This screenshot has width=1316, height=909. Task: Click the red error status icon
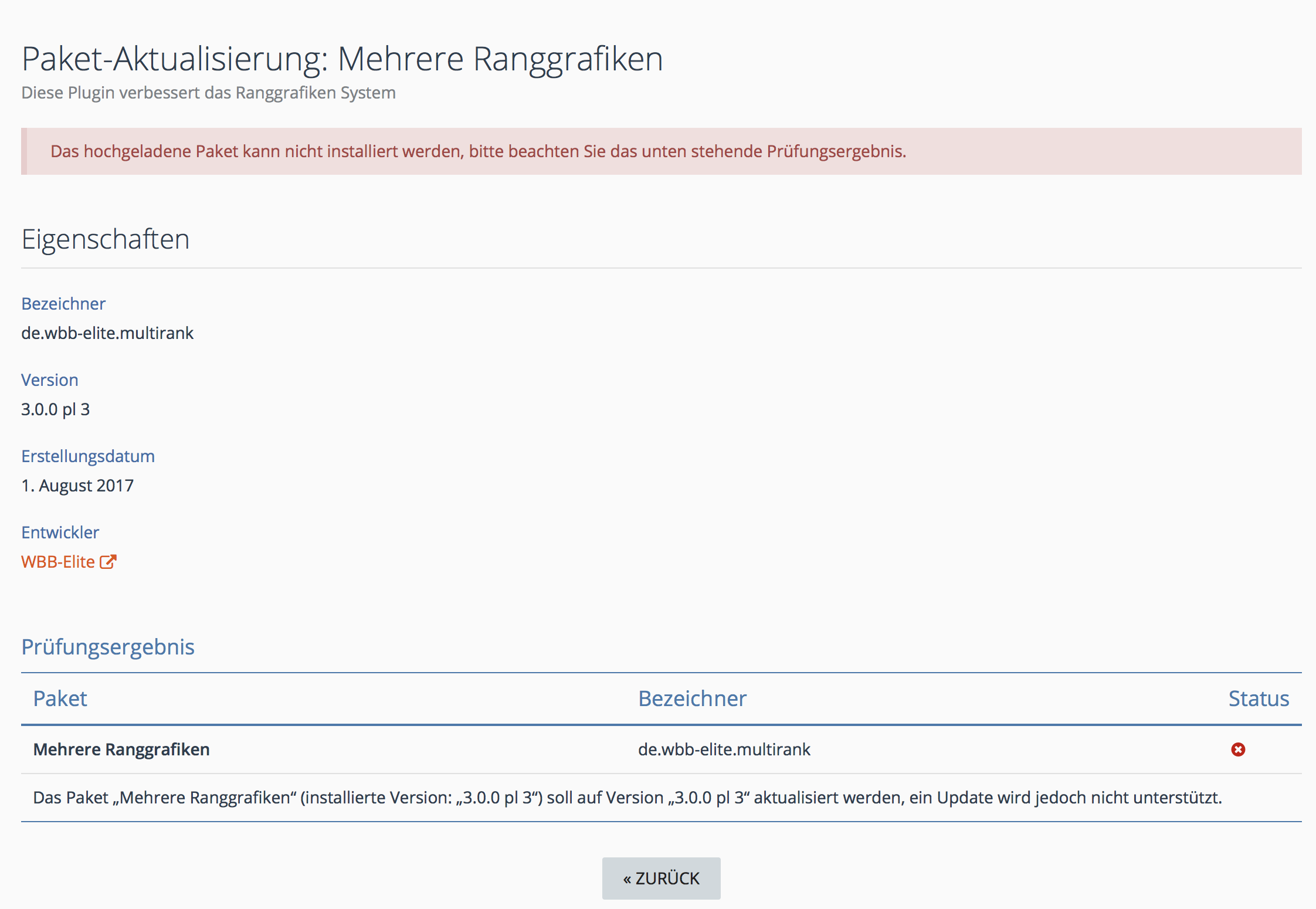[1238, 749]
